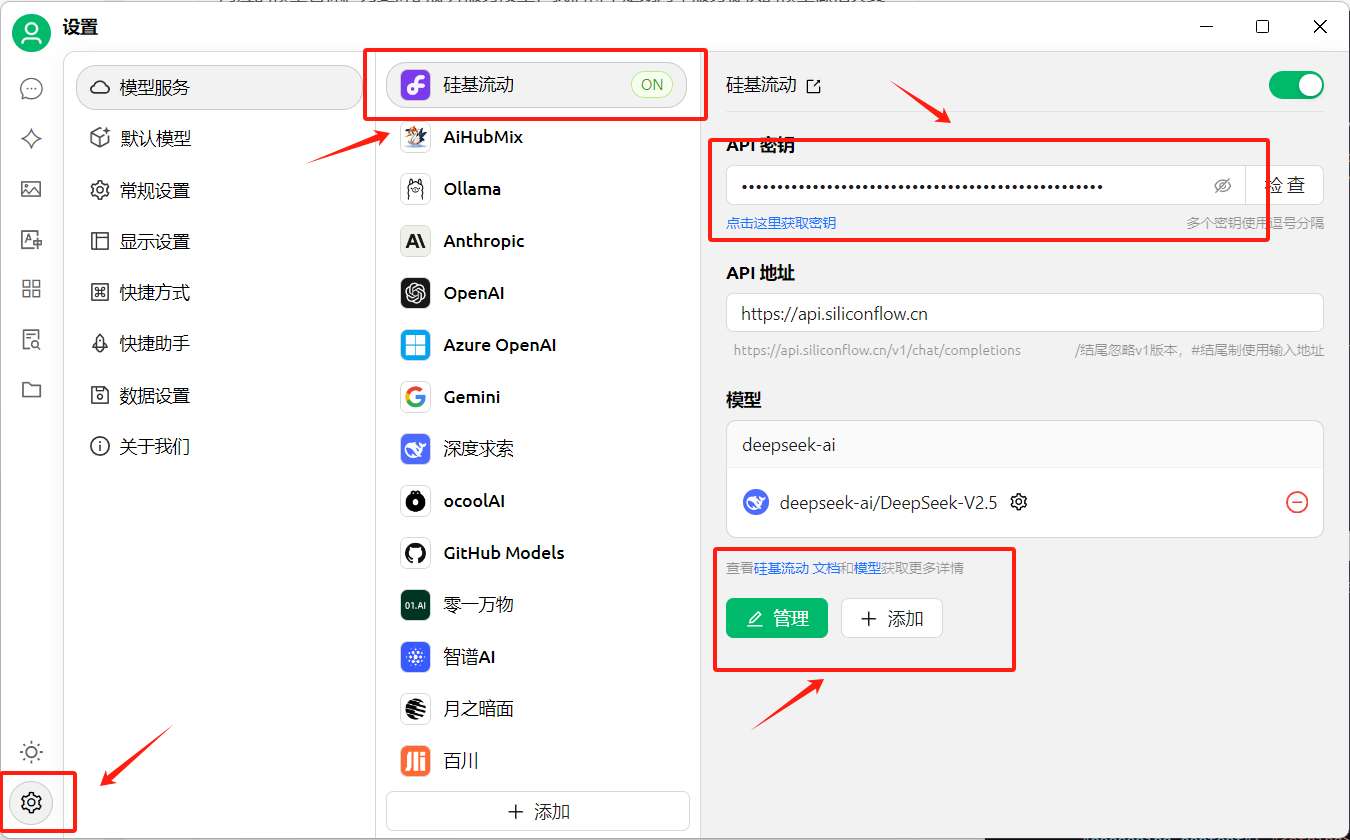Open the translate sidebar icon
Image resolution: width=1350 pixels, height=840 pixels.
(x=32, y=239)
